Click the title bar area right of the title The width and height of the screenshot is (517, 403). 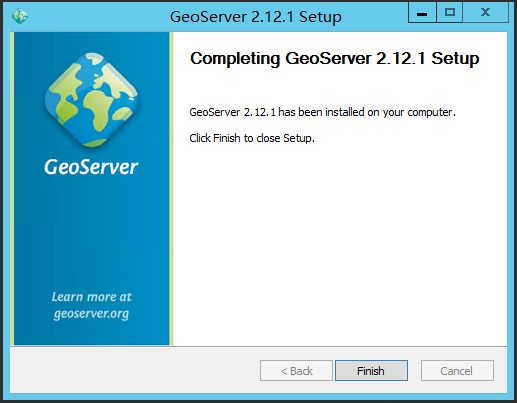click(x=375, y=17)
